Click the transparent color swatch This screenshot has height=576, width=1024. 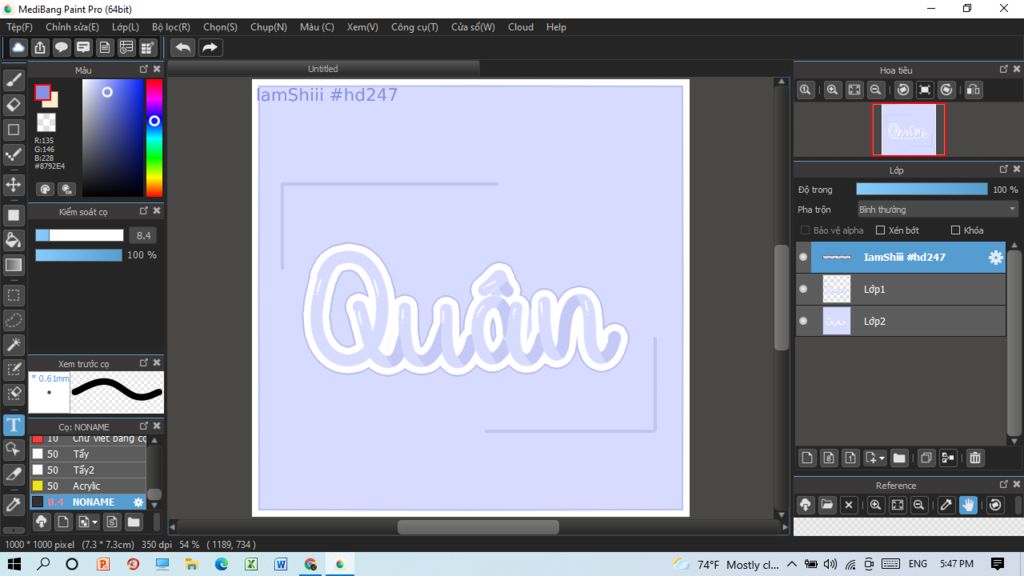[x=46, y=122]
